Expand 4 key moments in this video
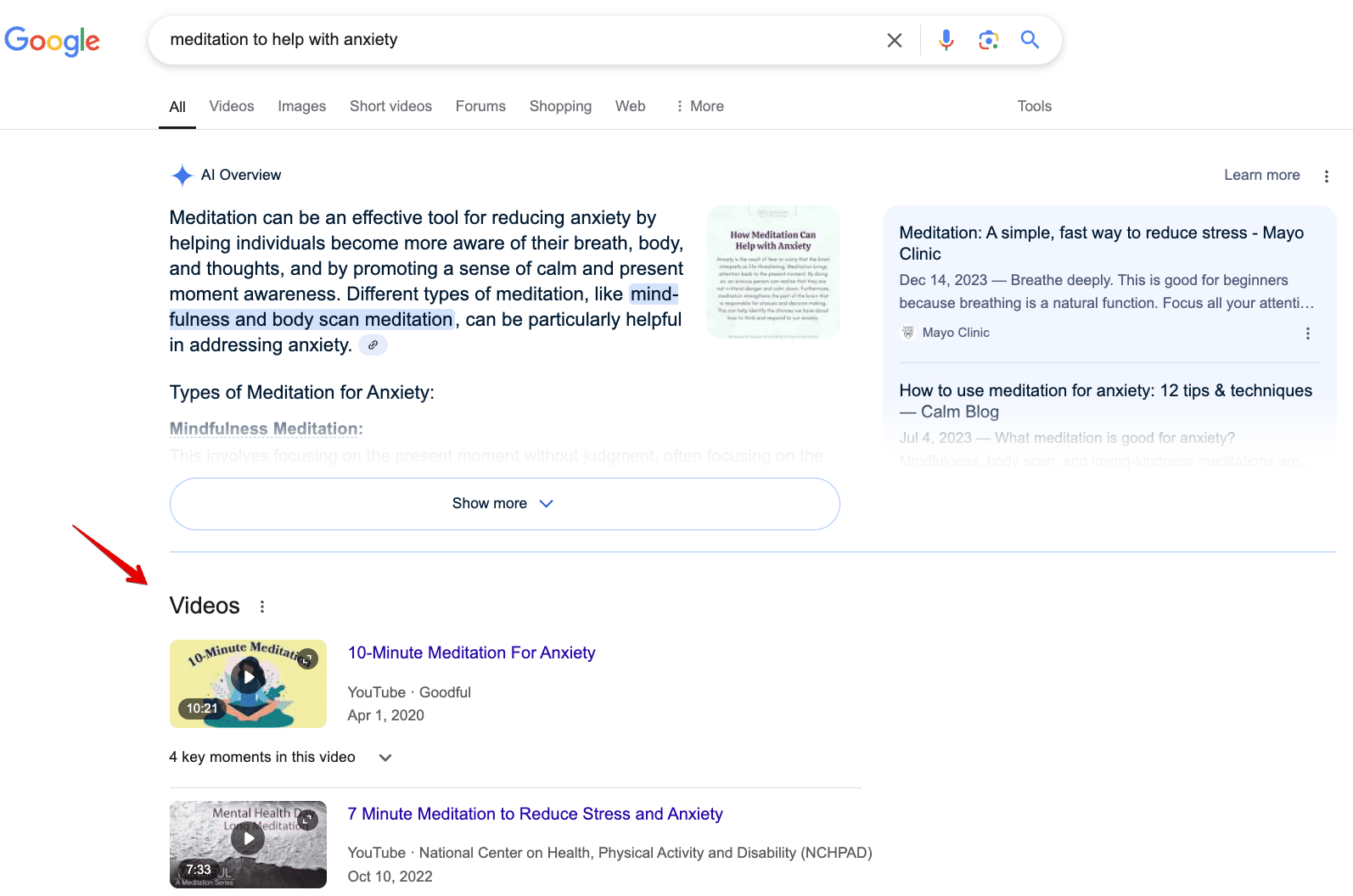 (280, 757)
